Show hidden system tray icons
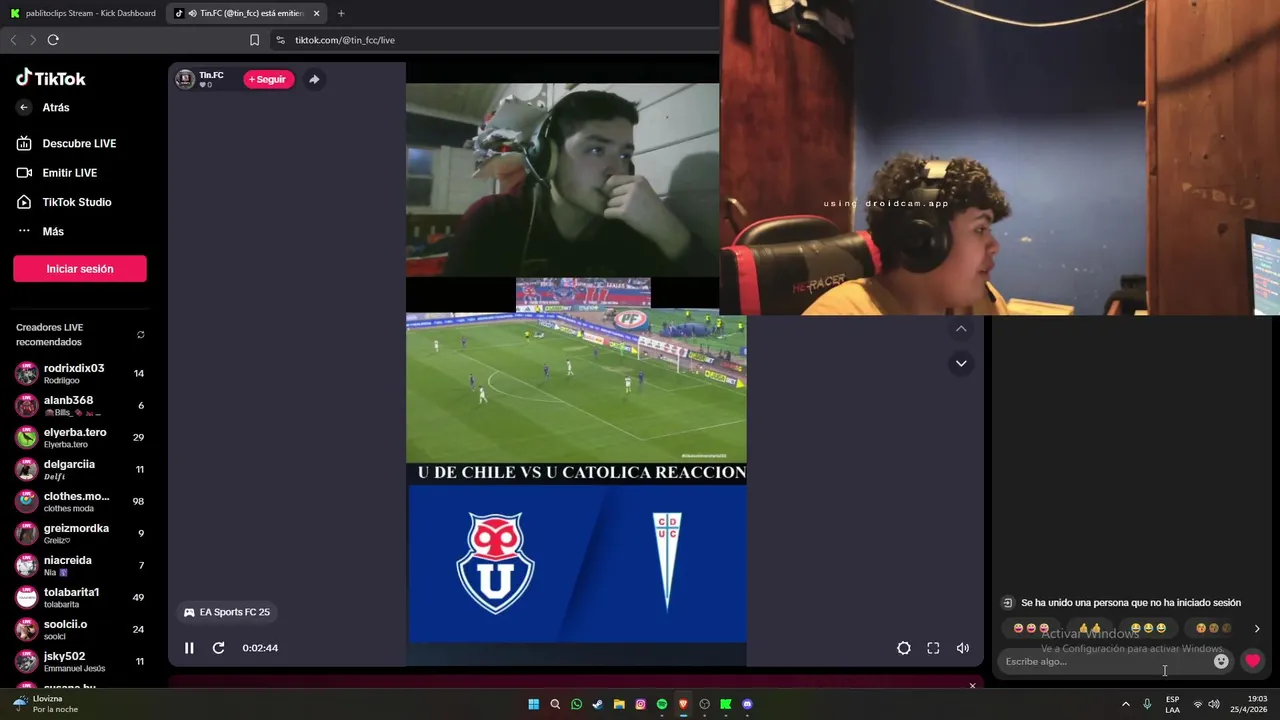The height and width of the screenshot is (720, 1280). (1125, 704)
